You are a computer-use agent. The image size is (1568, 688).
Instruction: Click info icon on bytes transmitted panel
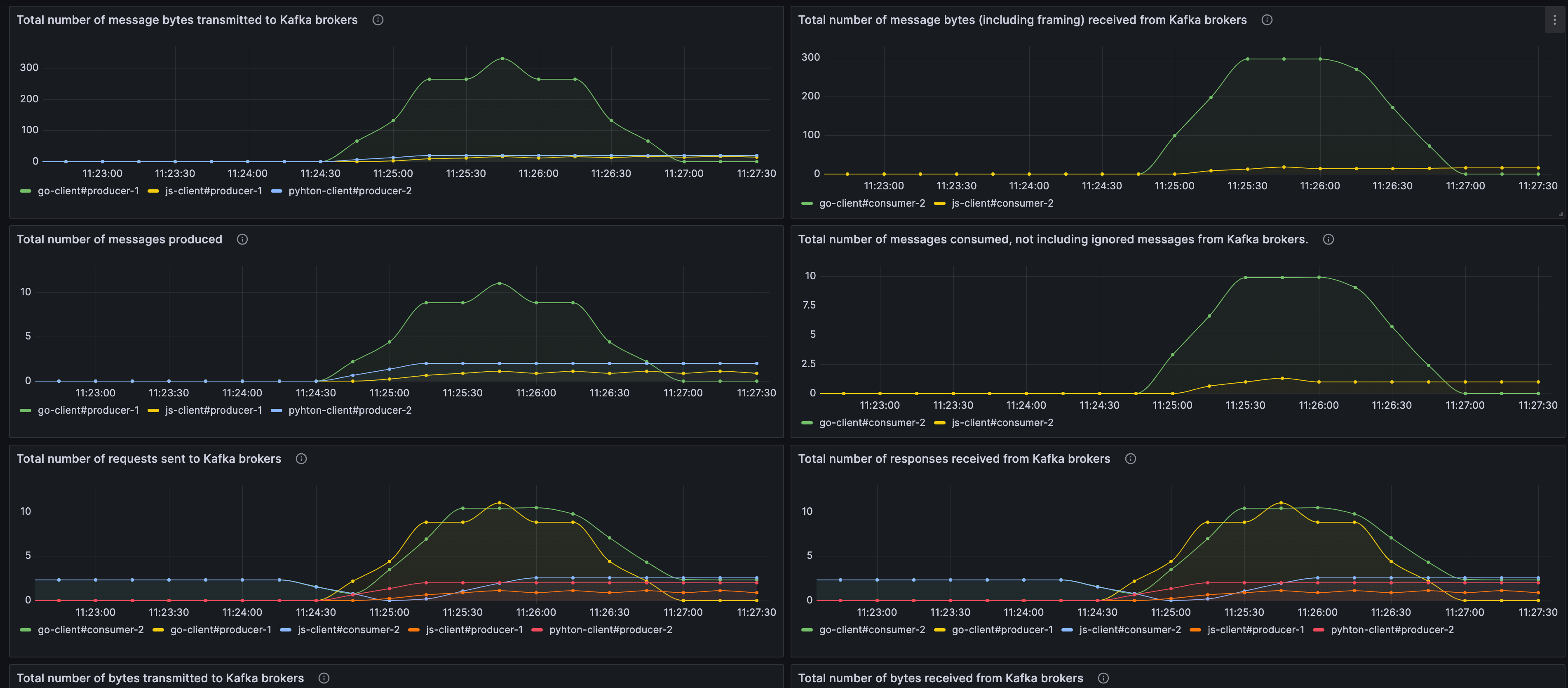(324, 678)
